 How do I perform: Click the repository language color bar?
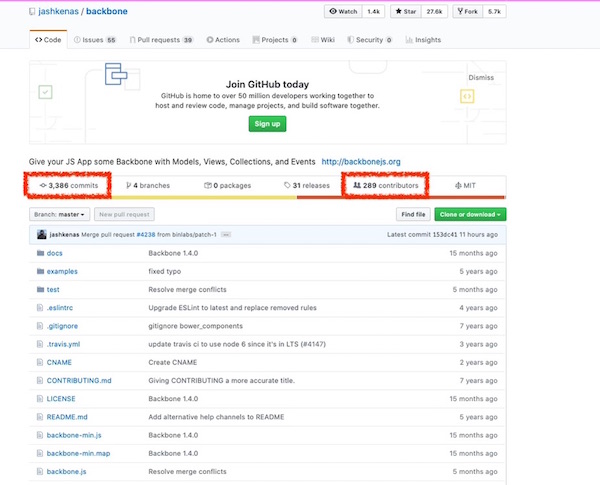pyautogui.click(x=267, y=197)
